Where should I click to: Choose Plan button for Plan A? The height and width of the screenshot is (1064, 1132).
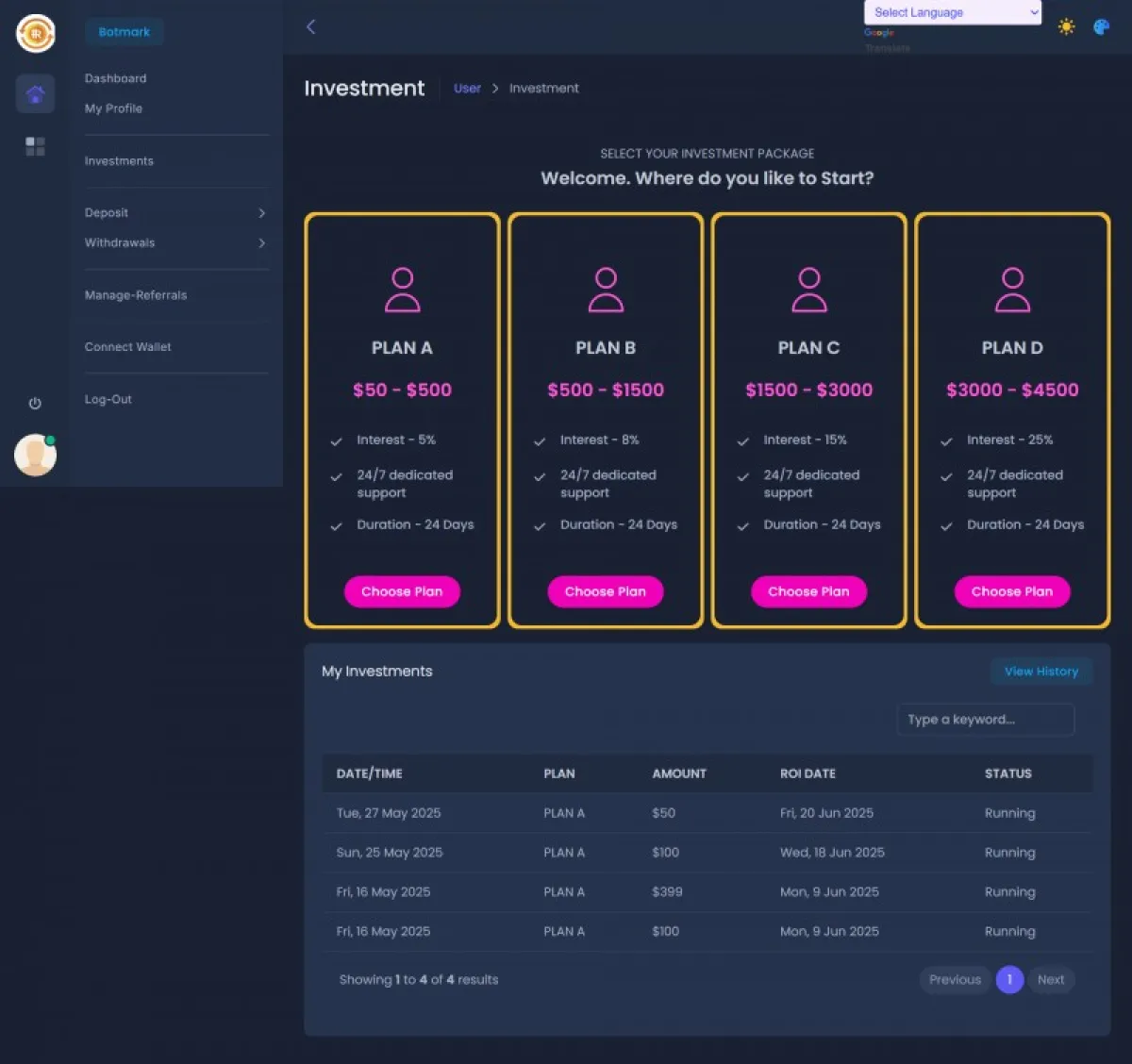(x=402, y=591)
